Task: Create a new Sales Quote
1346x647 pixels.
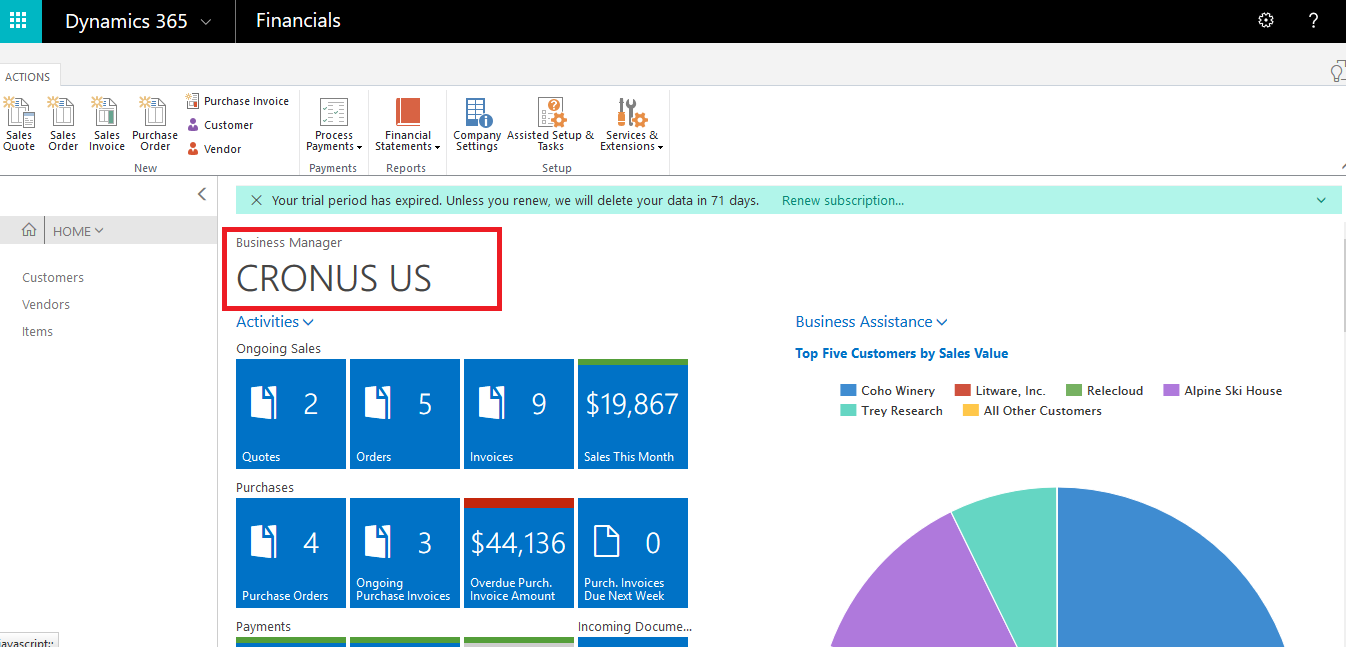Action: click(x=19, y=125)
